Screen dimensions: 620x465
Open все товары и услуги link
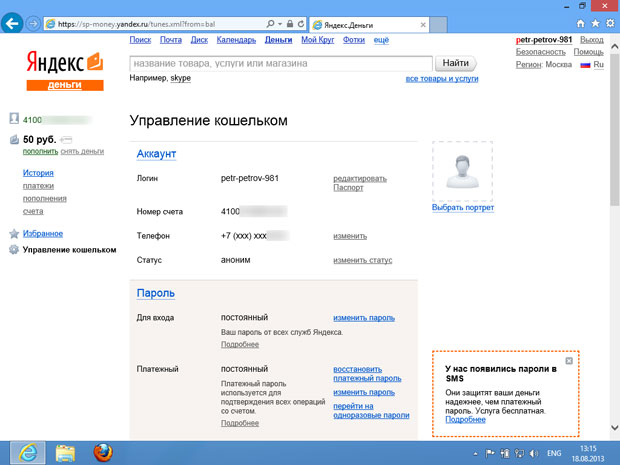442,79
